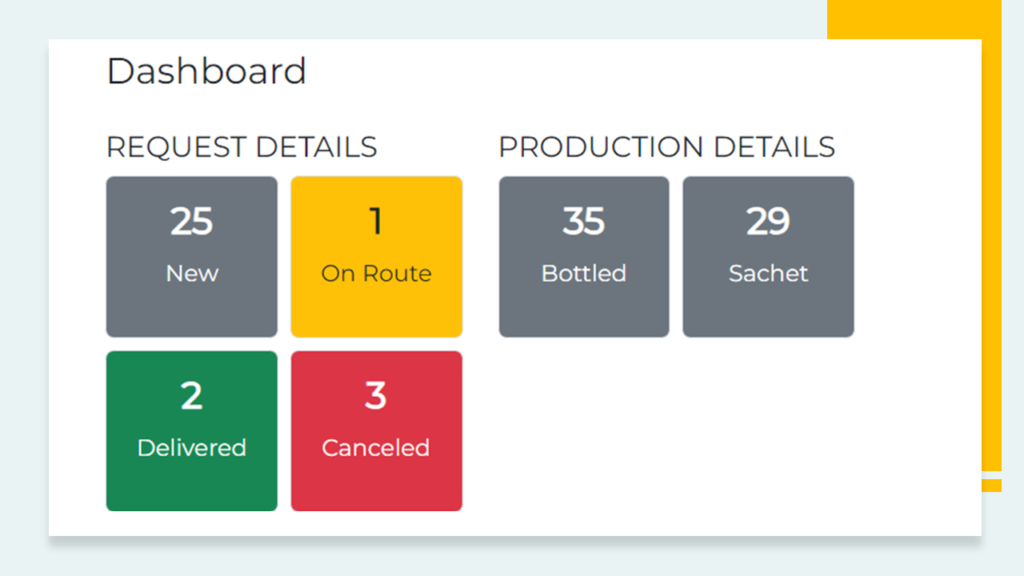Click the number 1 on On Route card
This screenshot has height=576, width=1024.
pos(376,221)
